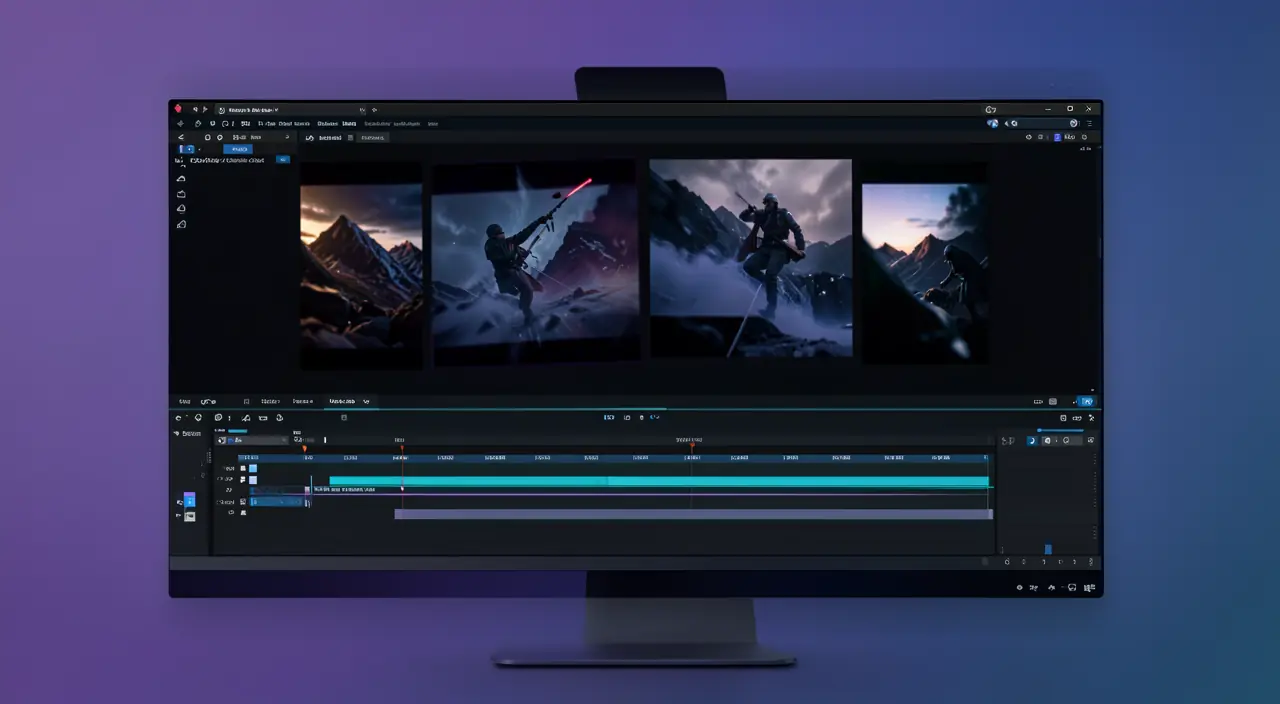Click the blue button in the left panel
Screen dimensions: 1280x704
point(240,149)
